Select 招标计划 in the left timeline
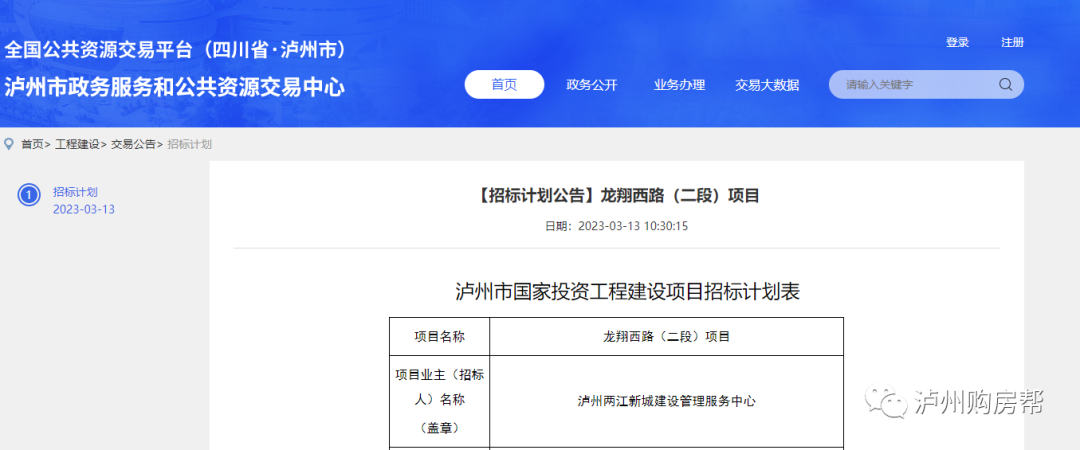1080x450 pixels. (75, 192)
